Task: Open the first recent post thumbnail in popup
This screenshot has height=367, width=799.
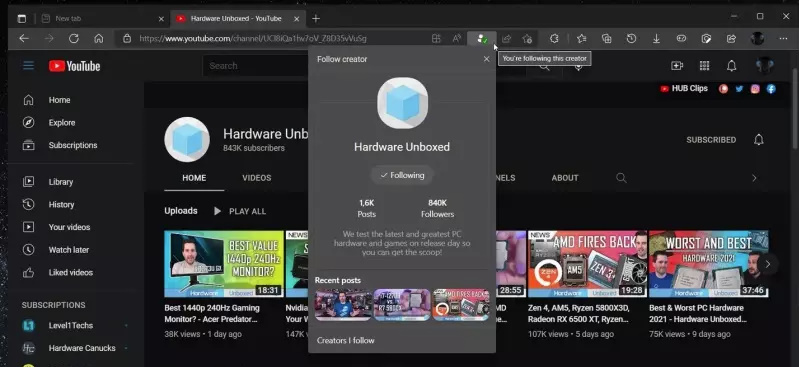Action: click(343, 305)
